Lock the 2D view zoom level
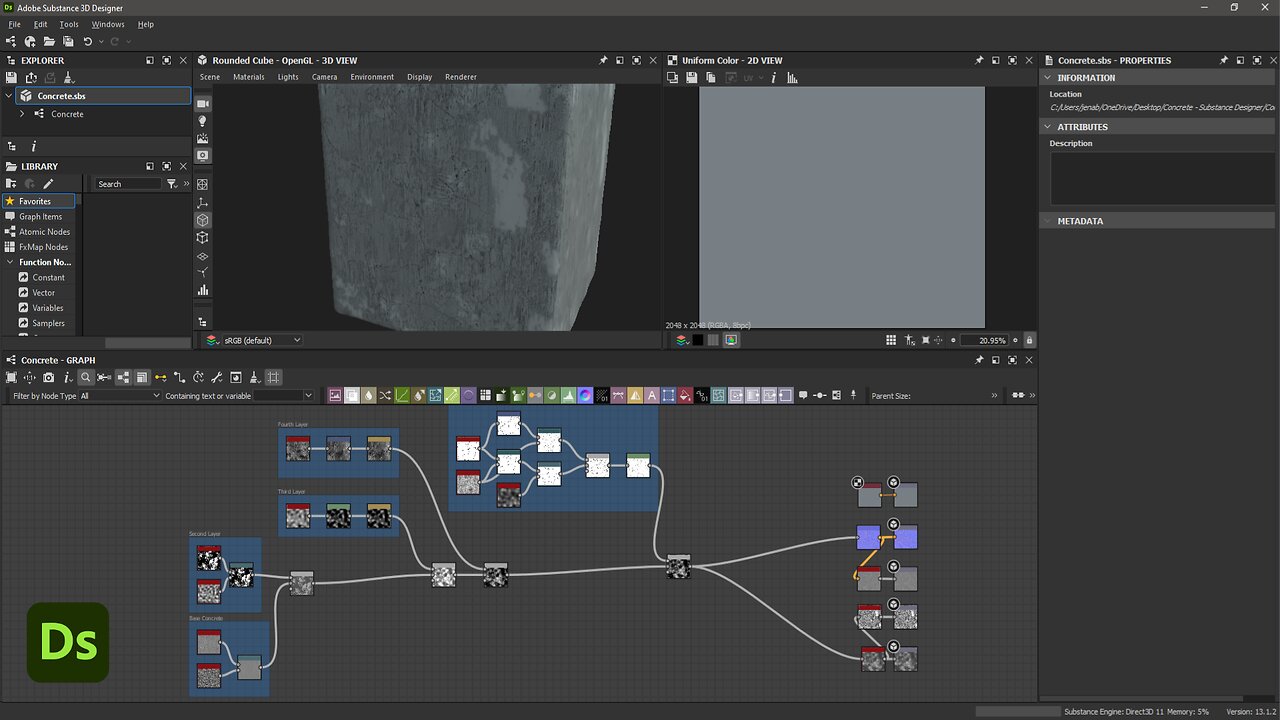Screen dimensions: 1280x720 (x=1028, y=340)
